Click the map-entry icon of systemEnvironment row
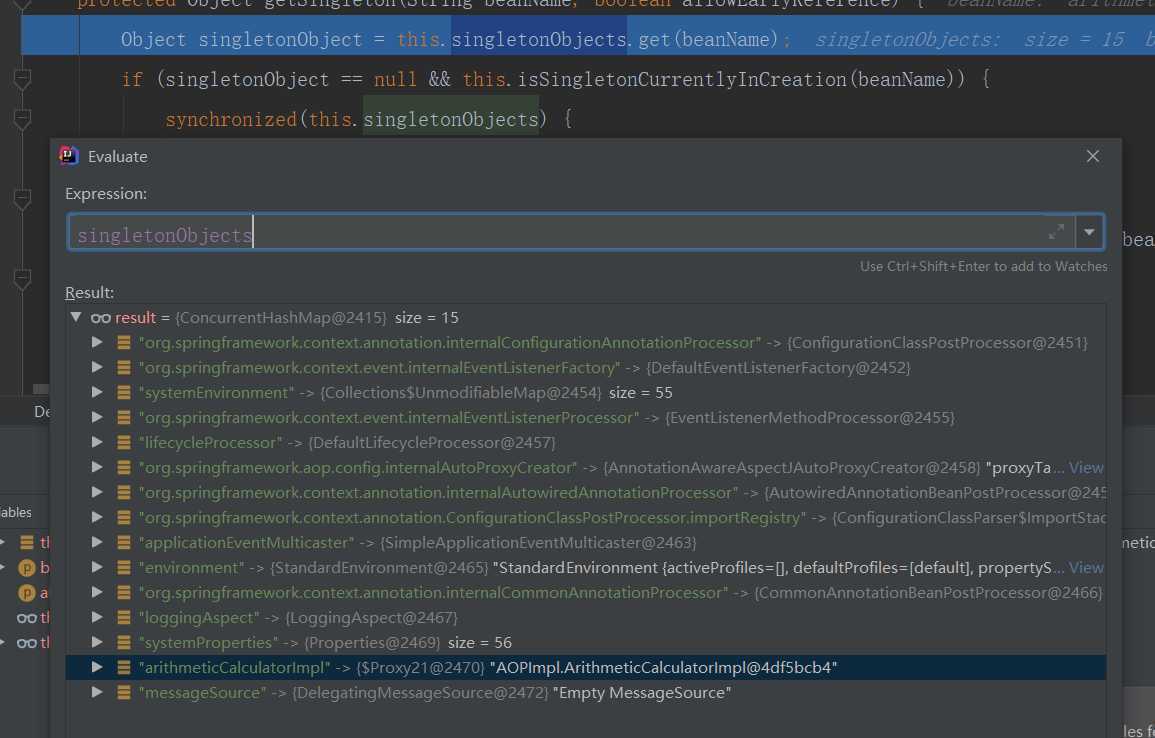Screen dimensions: 1155x738 tap(124, 393)
